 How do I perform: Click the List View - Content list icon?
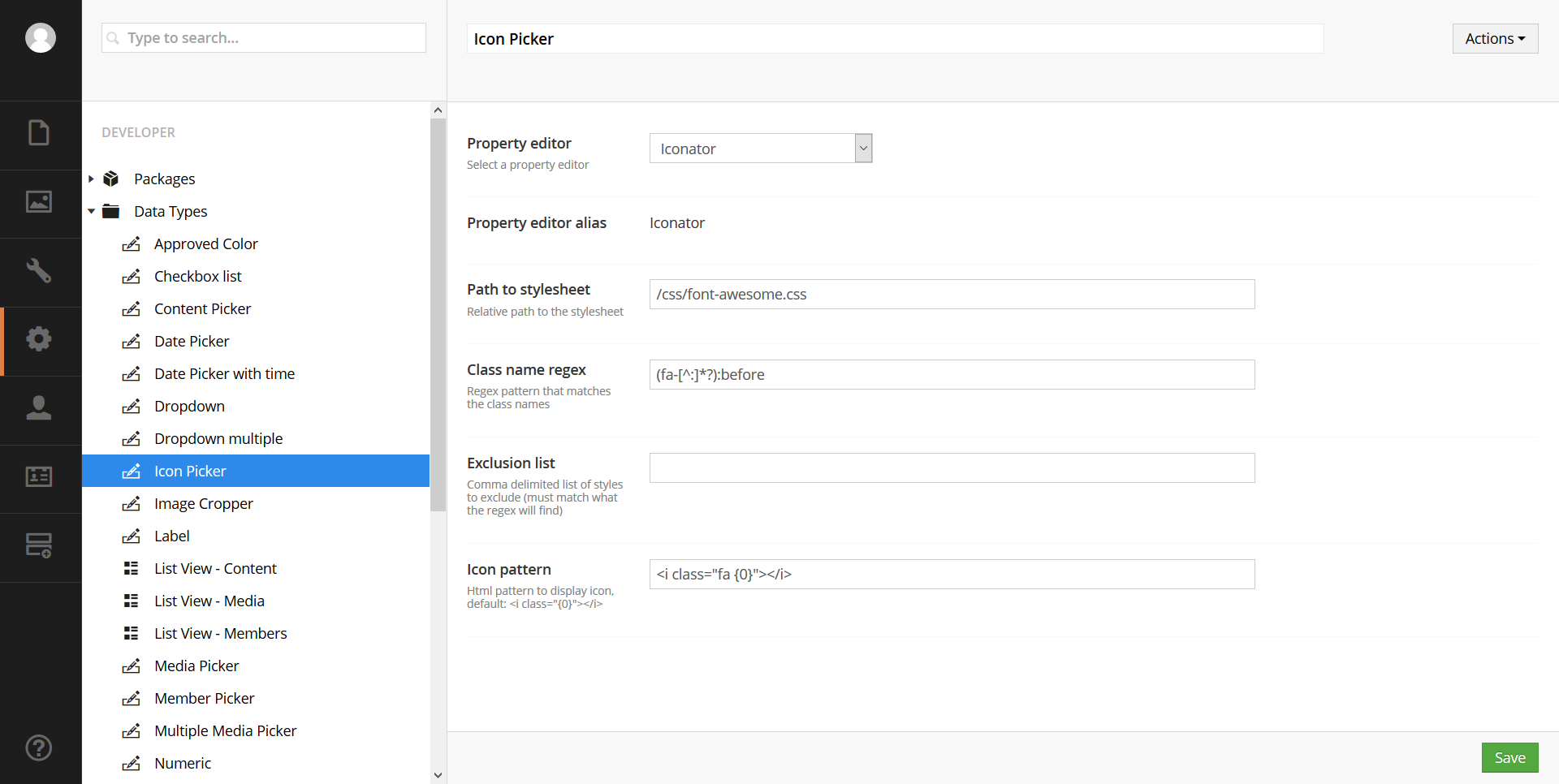pyautogui.click(x=131, y=568)
